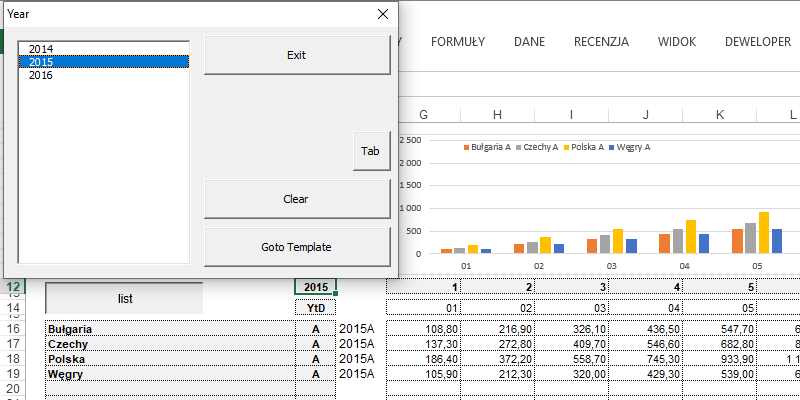Select row 18 header

(x=14, y=358)
